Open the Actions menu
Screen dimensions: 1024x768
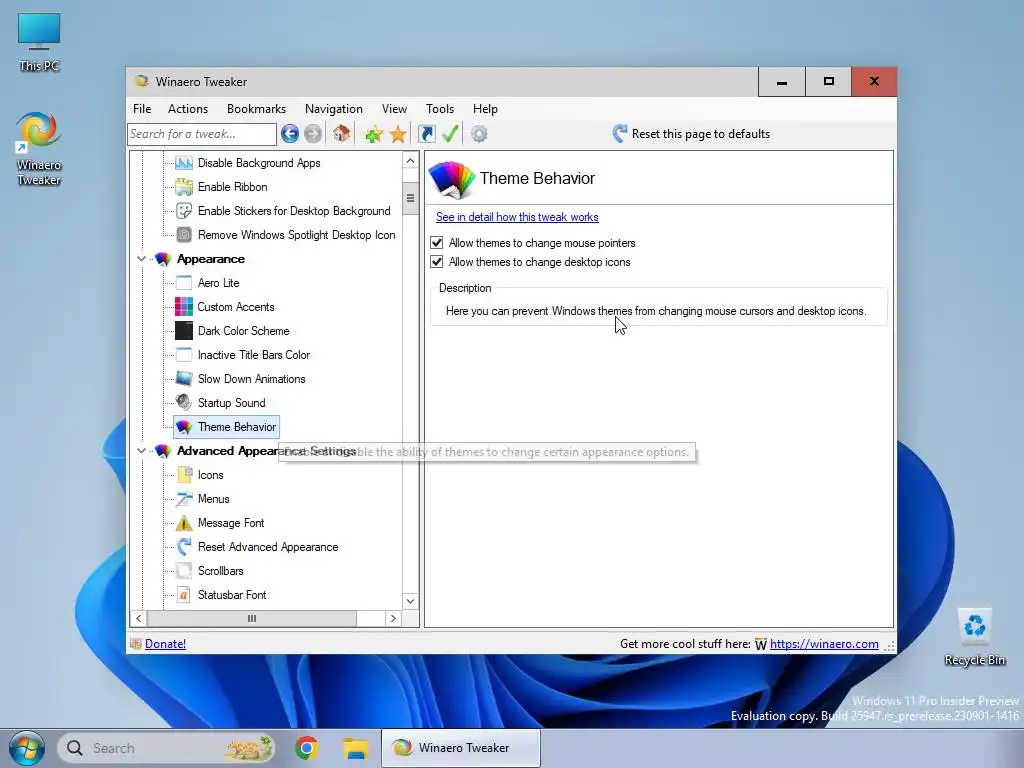[x=188, y=109]
